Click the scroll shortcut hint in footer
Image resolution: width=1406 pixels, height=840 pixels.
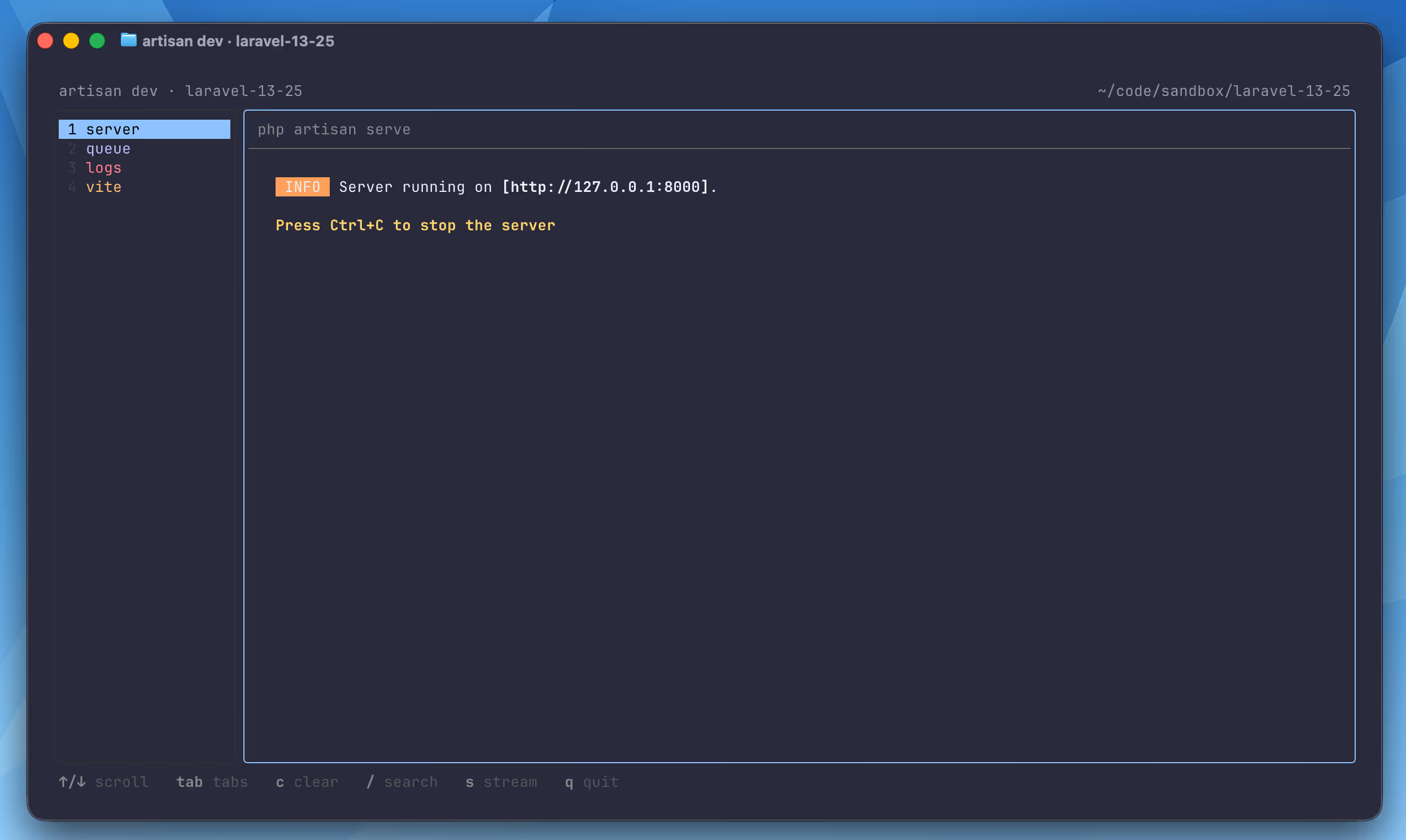103,782
